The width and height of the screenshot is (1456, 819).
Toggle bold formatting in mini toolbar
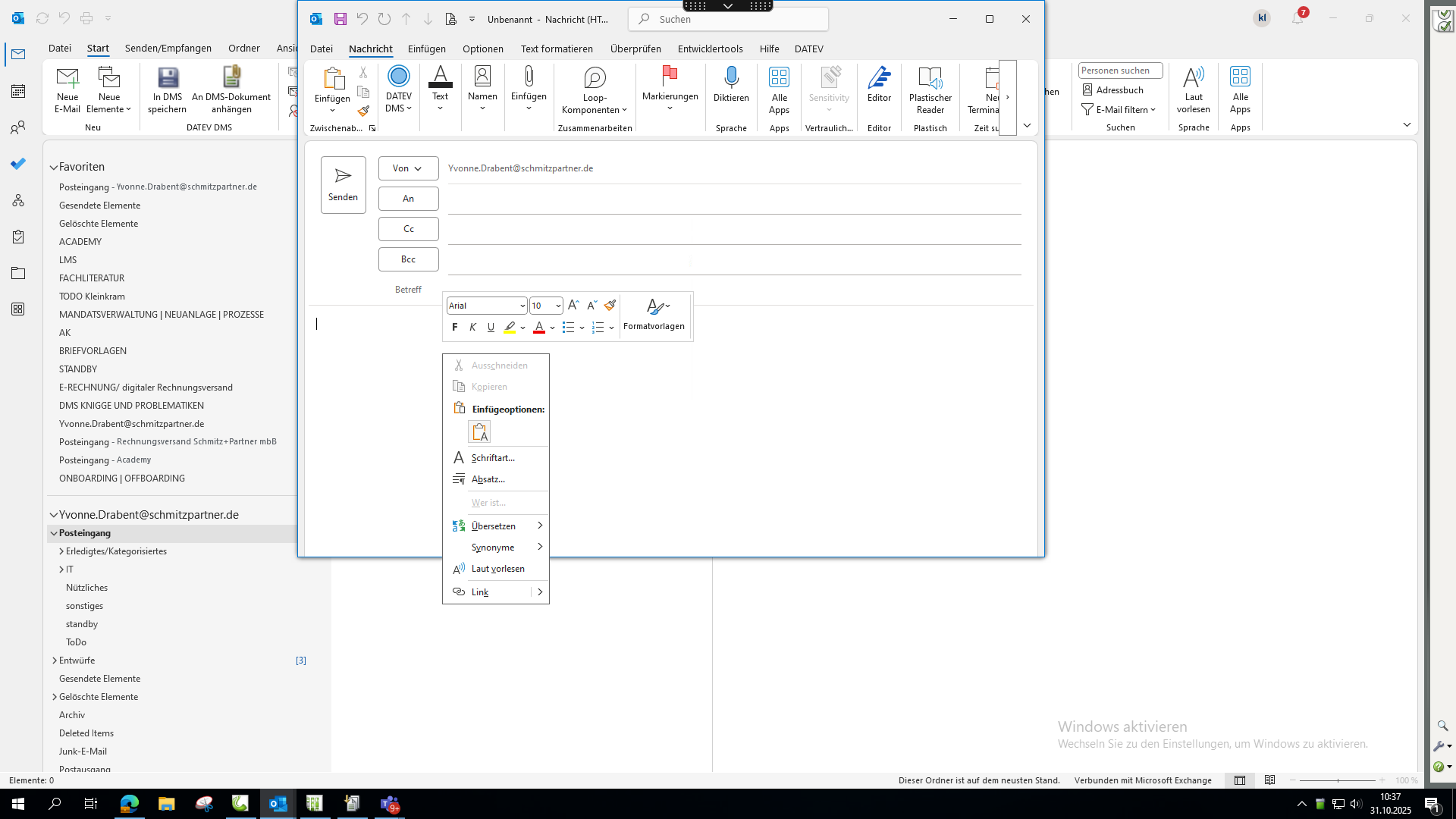point(454,328)
